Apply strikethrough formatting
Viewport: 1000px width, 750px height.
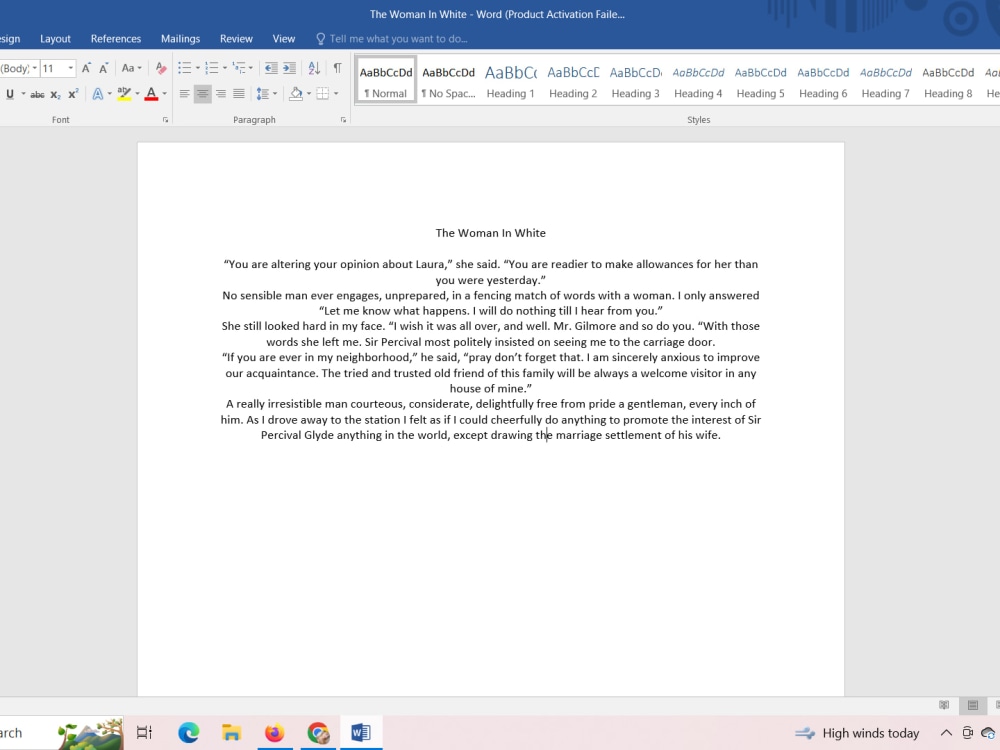click(x=38, y=94)
